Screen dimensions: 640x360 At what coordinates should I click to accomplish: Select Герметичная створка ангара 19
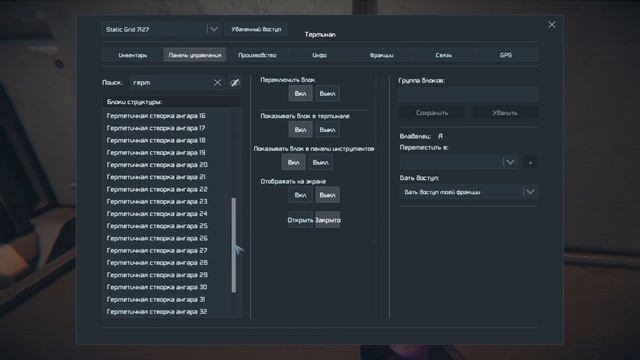point(165,153)
